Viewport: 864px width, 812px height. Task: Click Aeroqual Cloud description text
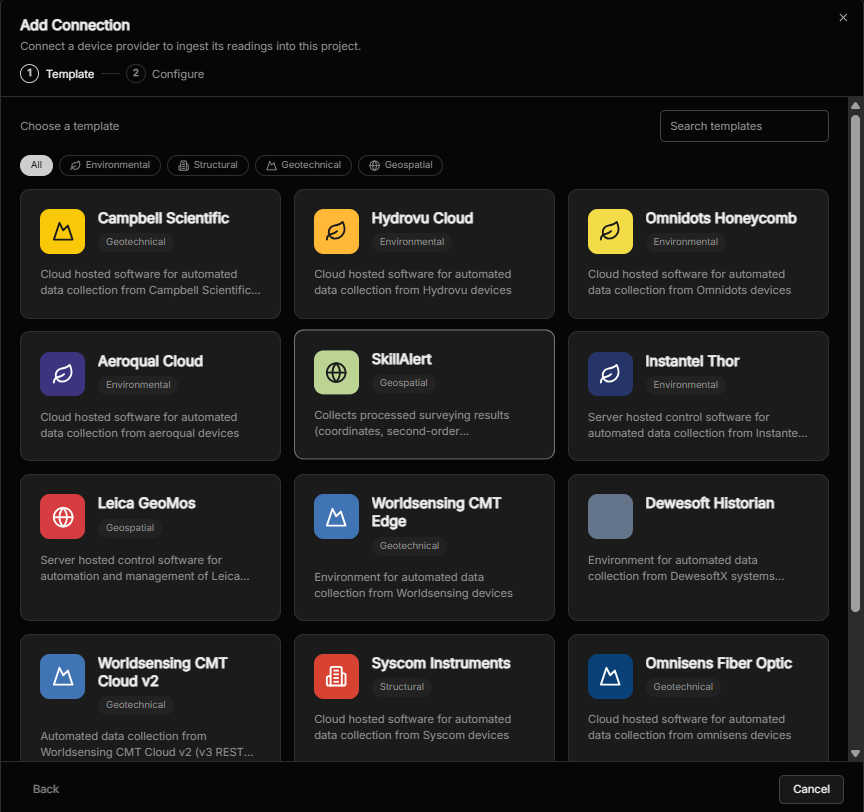(139, 425)
